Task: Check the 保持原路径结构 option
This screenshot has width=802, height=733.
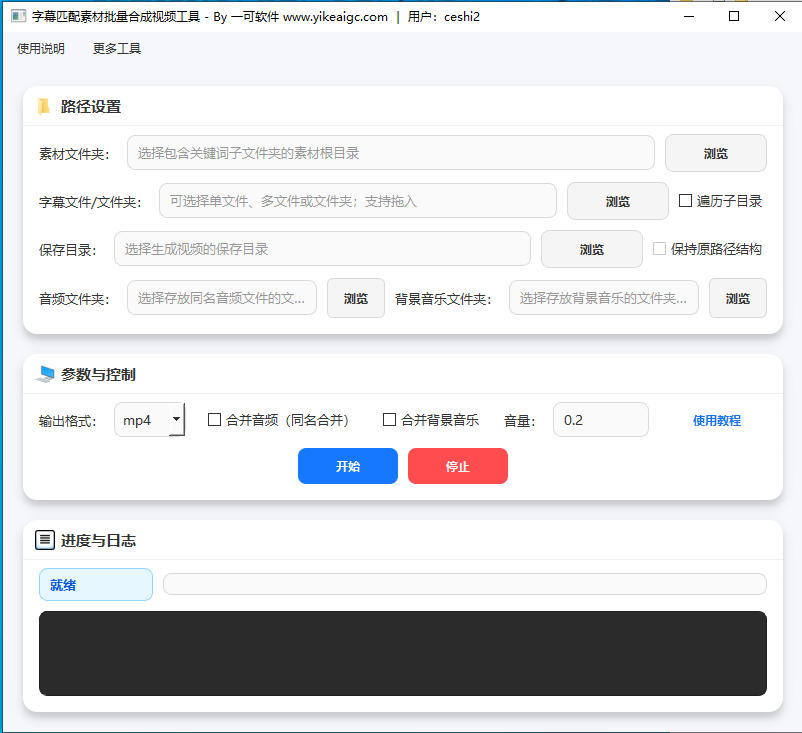Action: (660, 249)
